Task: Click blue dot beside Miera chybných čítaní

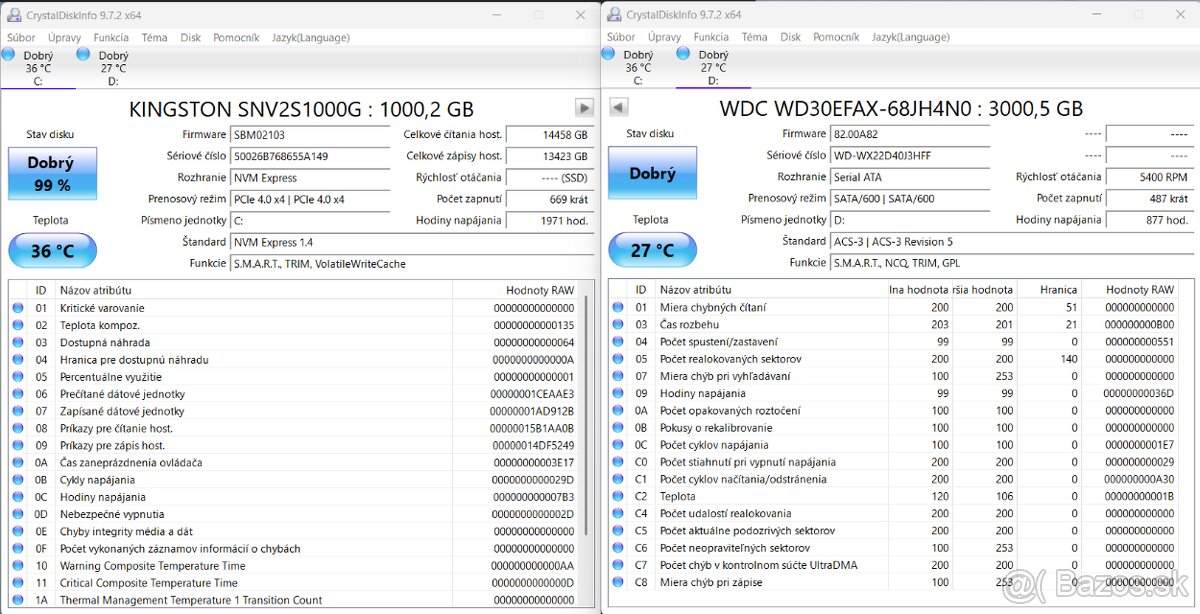Action: point(618,307)
